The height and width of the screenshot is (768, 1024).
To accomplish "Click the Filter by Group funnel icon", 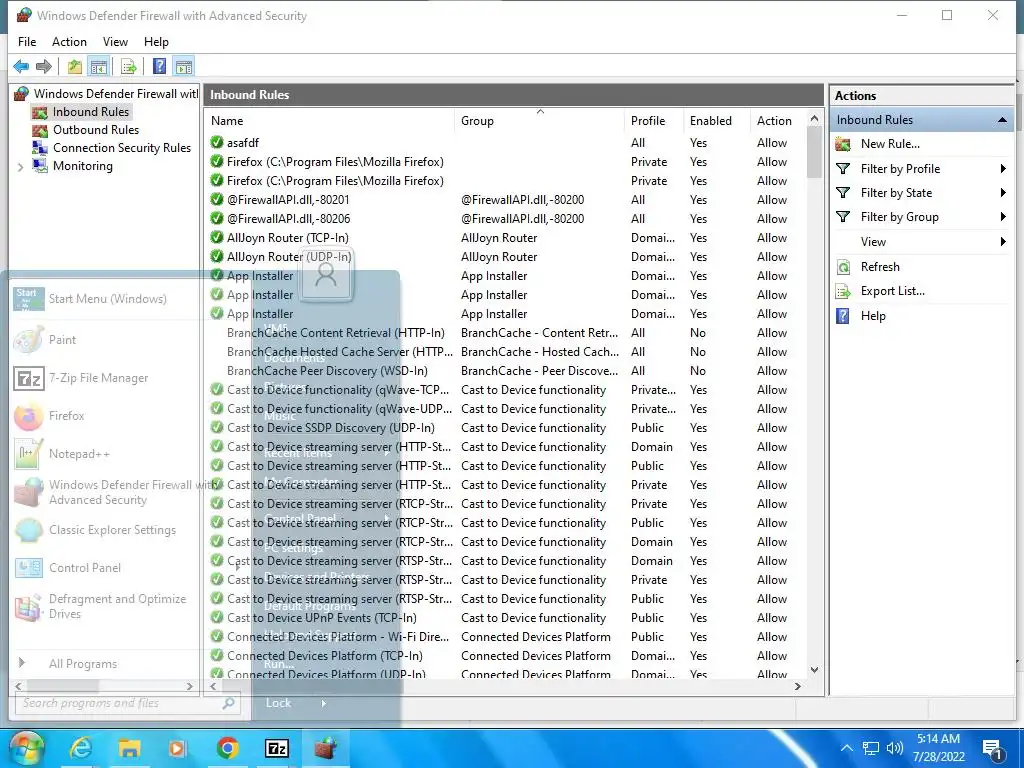I will (x=843, y=217).
